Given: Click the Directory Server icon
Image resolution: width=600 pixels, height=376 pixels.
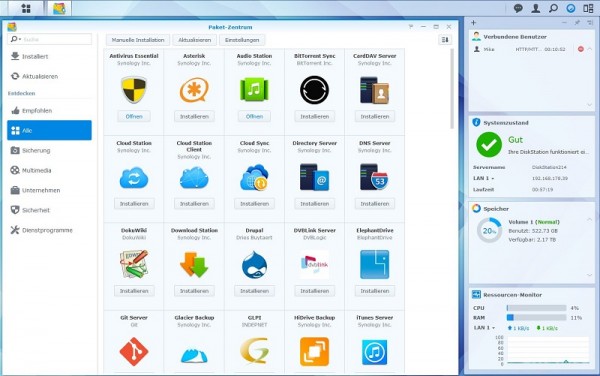Looking at the screenshot, I should (315, 177).
